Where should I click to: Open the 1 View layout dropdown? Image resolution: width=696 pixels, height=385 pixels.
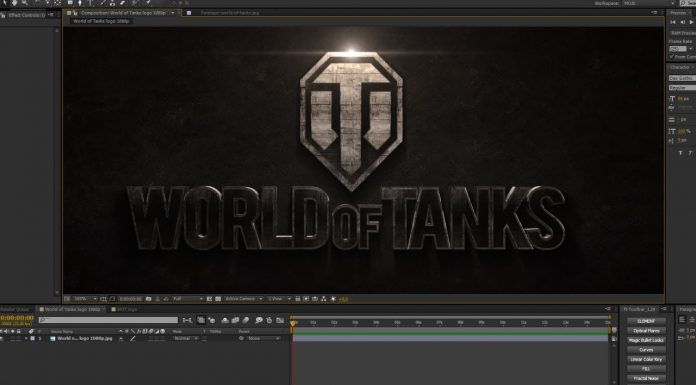click(281, 299)
